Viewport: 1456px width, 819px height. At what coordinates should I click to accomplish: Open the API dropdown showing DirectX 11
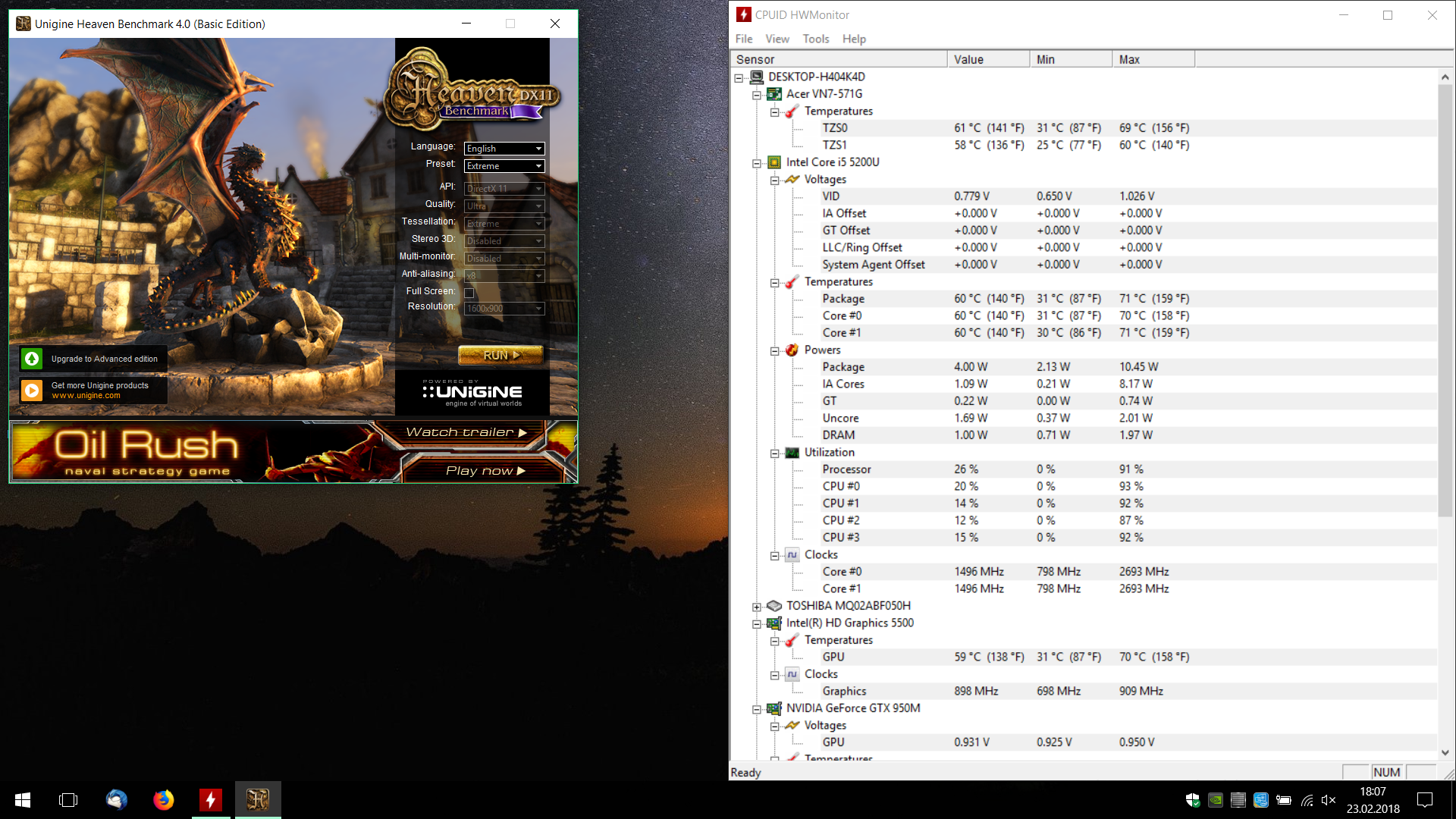click(x=504, y=189)
